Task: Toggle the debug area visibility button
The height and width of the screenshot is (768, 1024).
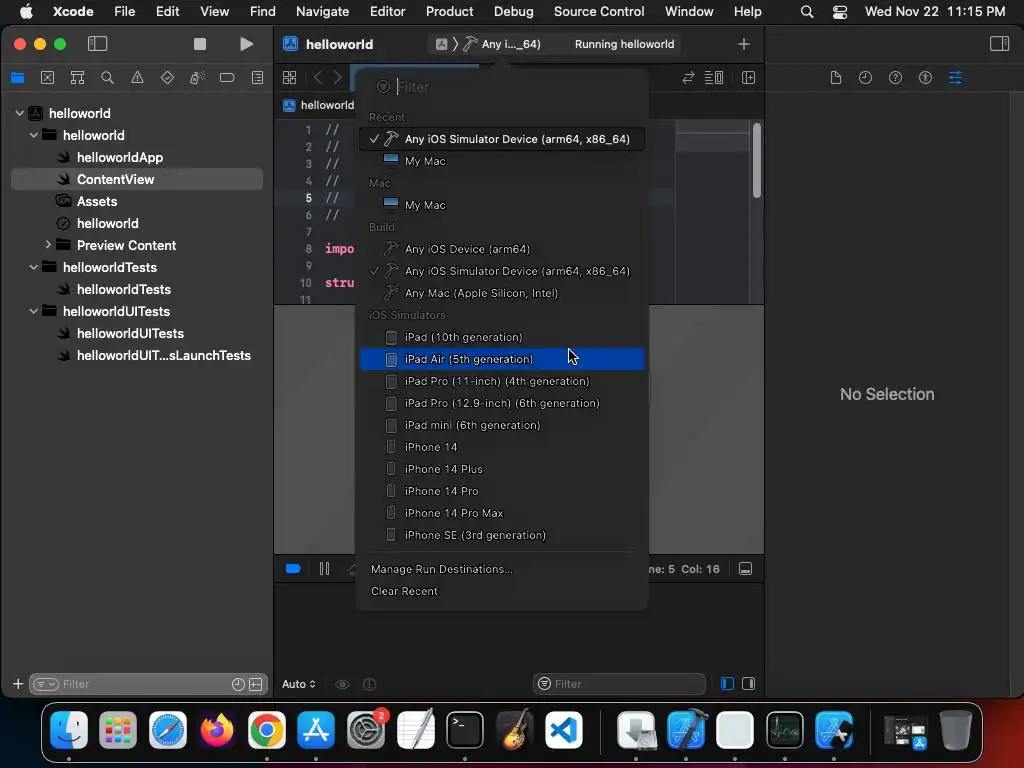Action: point(745,569)
